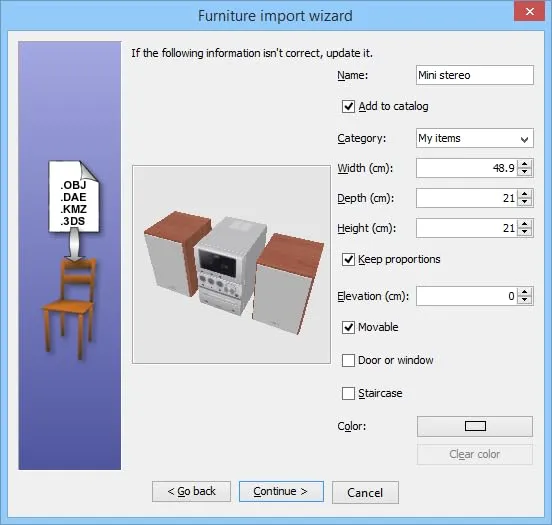Cancel the furniture import wizard

pyautogui.click(x=365, y=492)
